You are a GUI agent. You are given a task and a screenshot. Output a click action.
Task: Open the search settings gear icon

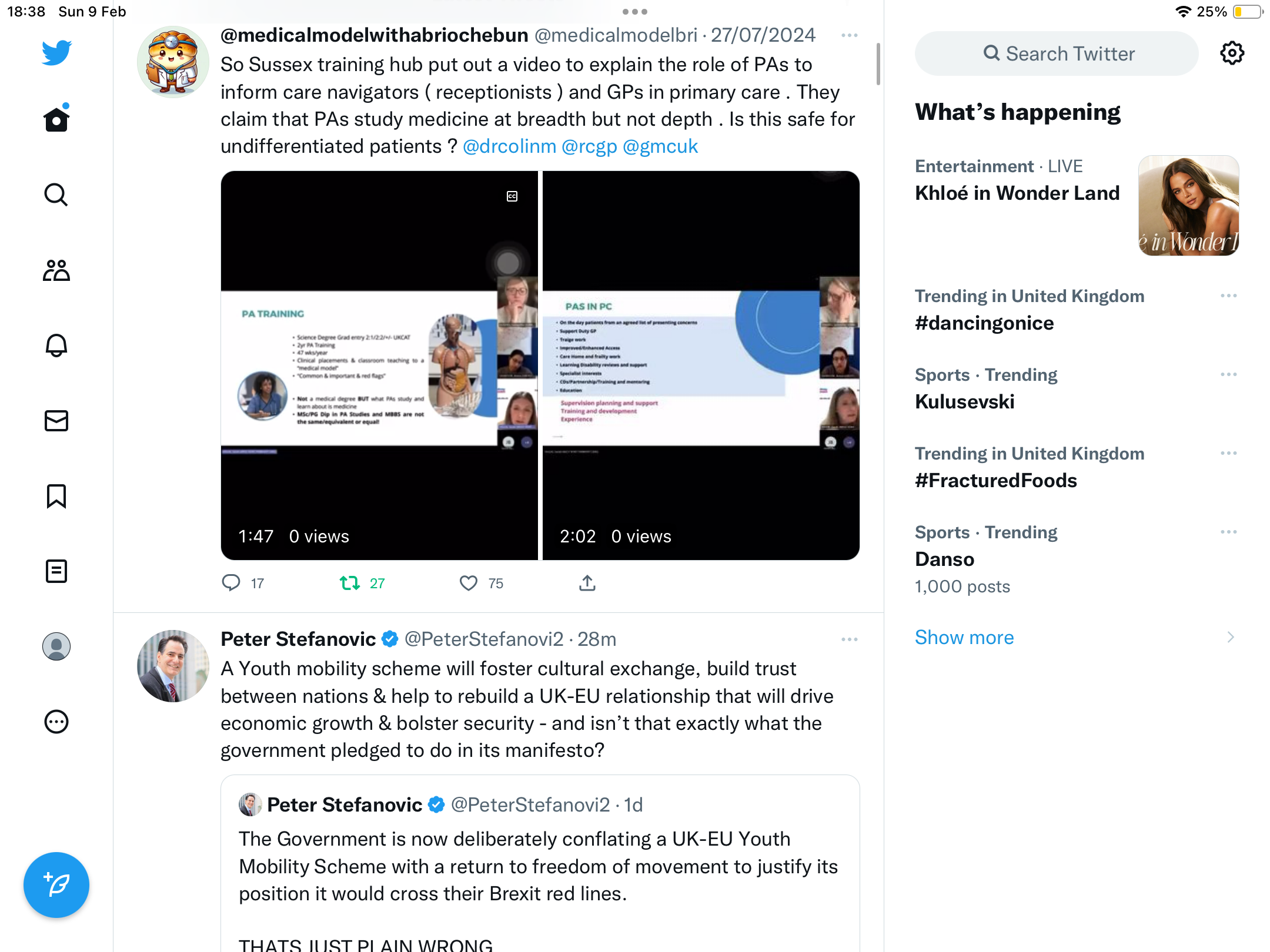[x=1232, y=53]
